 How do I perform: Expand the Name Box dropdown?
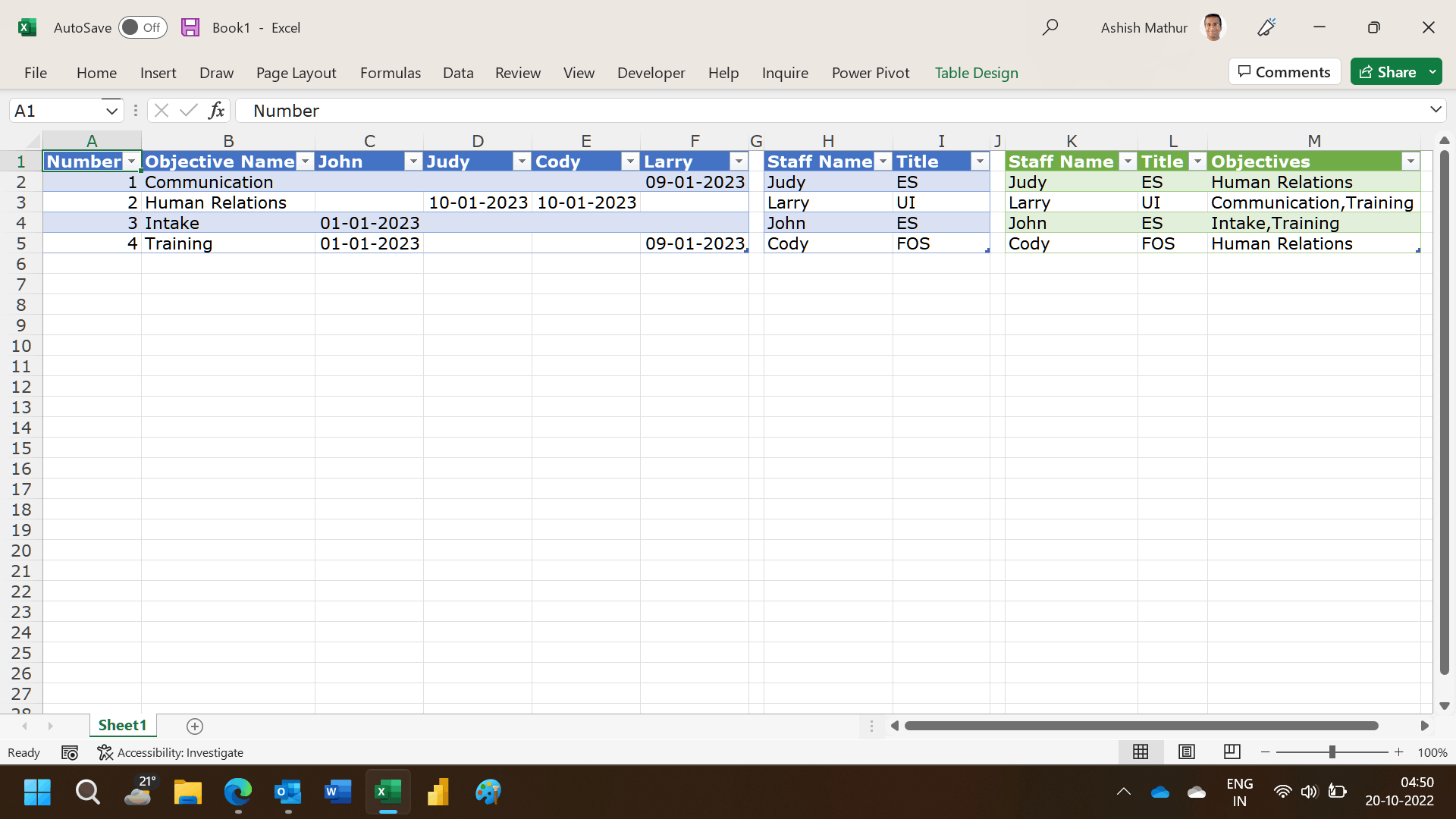click(x=111, y=111)
